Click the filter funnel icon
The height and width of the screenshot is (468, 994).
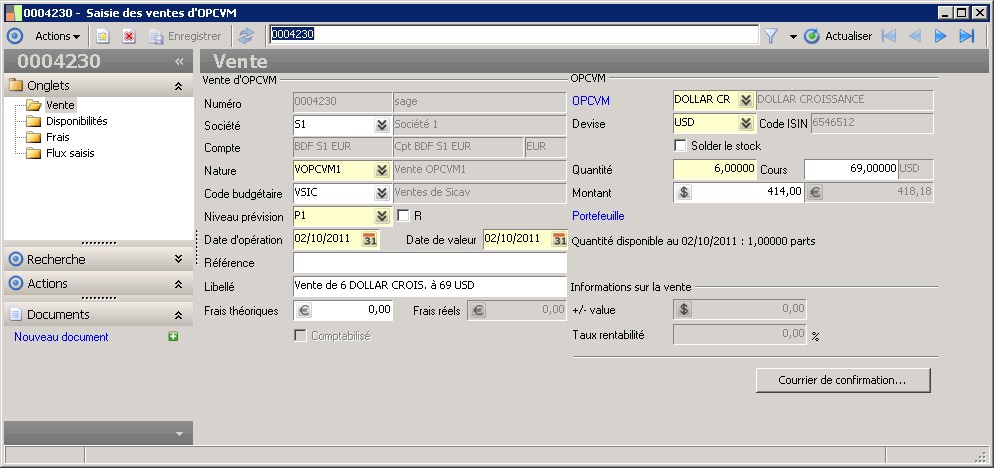tap(771, 36)
